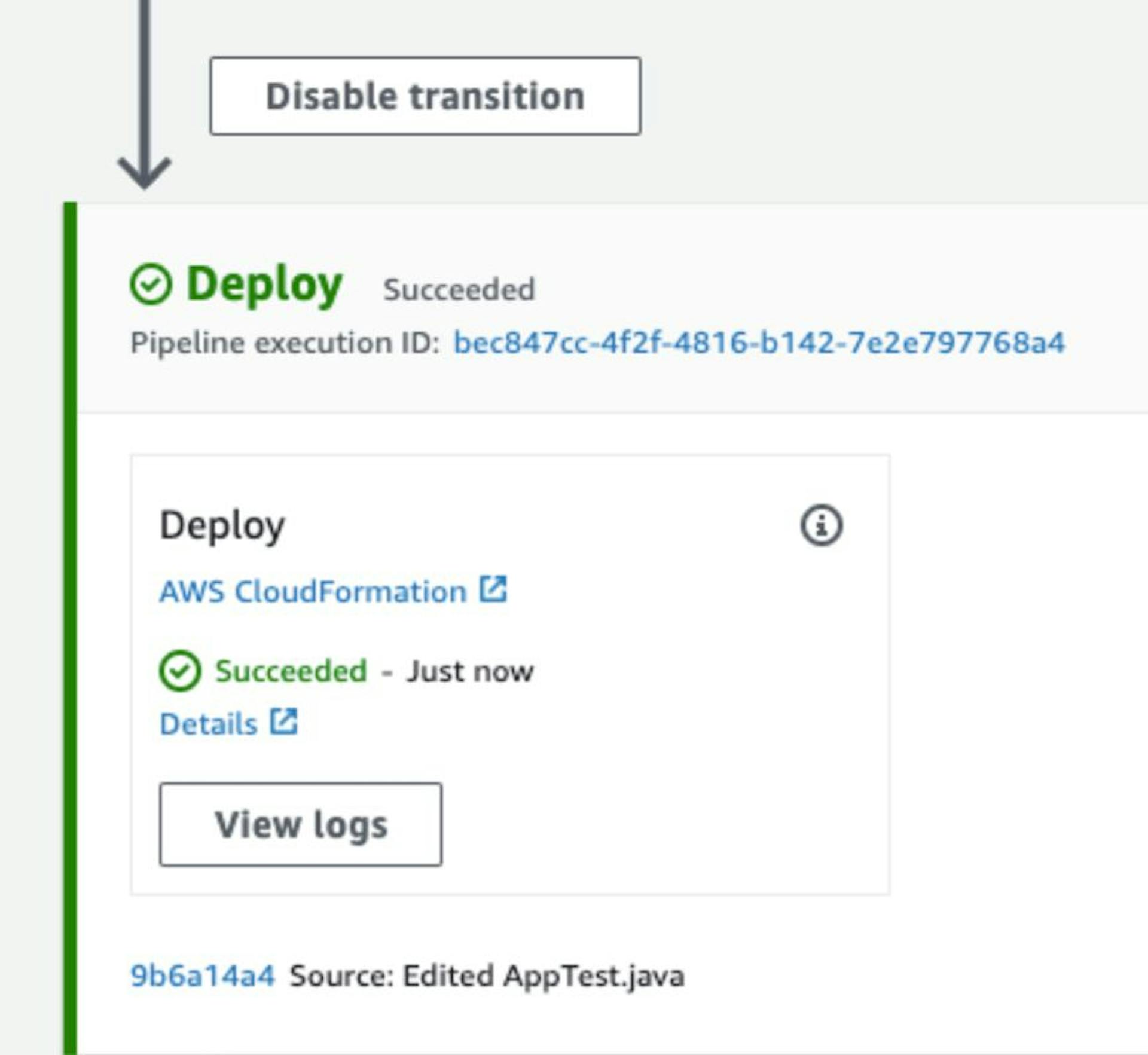The image size is (1148, 1055).
Task: Click the external-link icon beside AWS CloudFormation
Action: tap(493, 589)
